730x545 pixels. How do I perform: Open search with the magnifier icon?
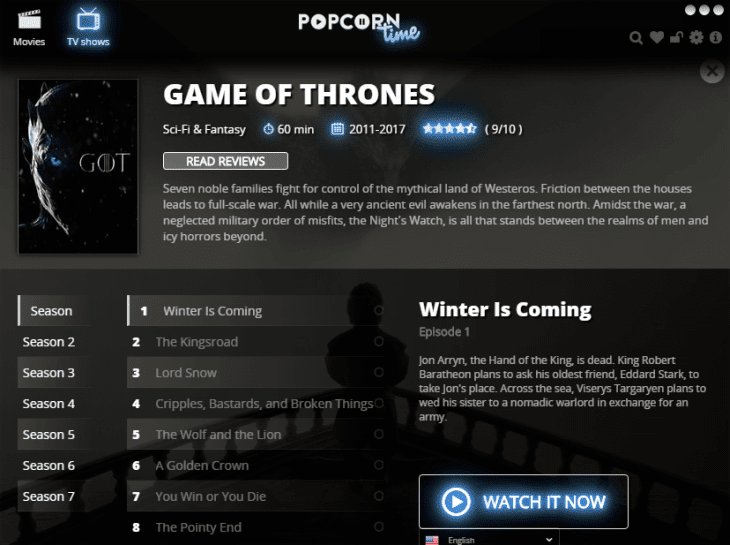(x=636, y=37)
